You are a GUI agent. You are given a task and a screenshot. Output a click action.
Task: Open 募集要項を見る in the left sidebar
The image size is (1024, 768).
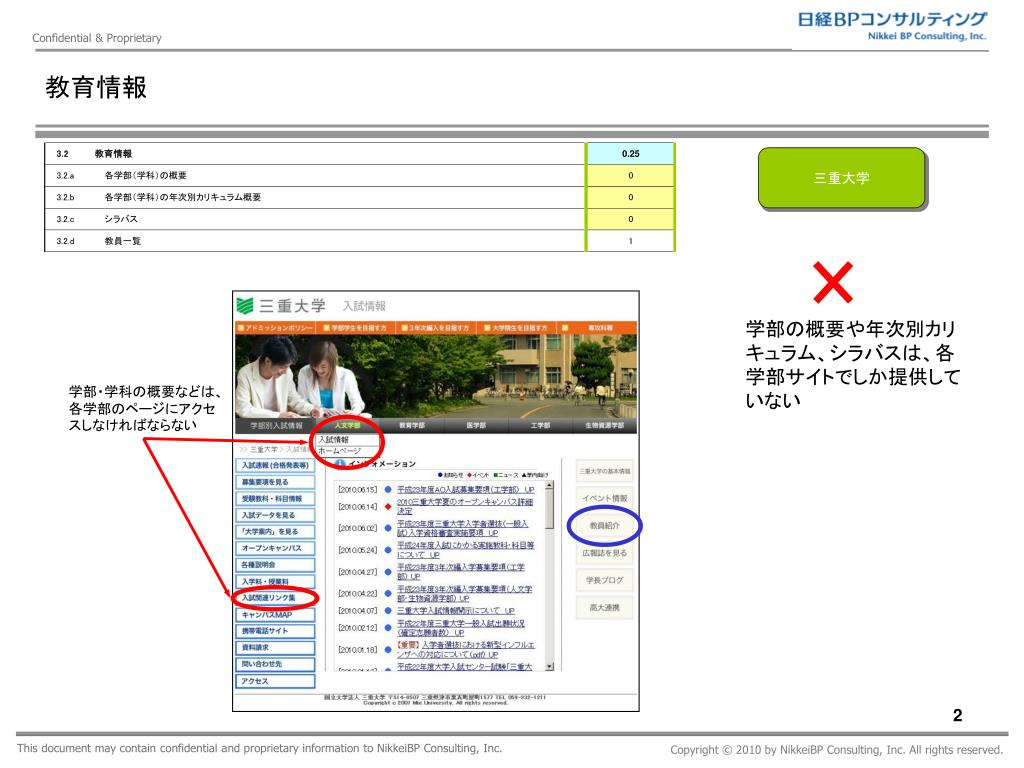click(275, 482)
